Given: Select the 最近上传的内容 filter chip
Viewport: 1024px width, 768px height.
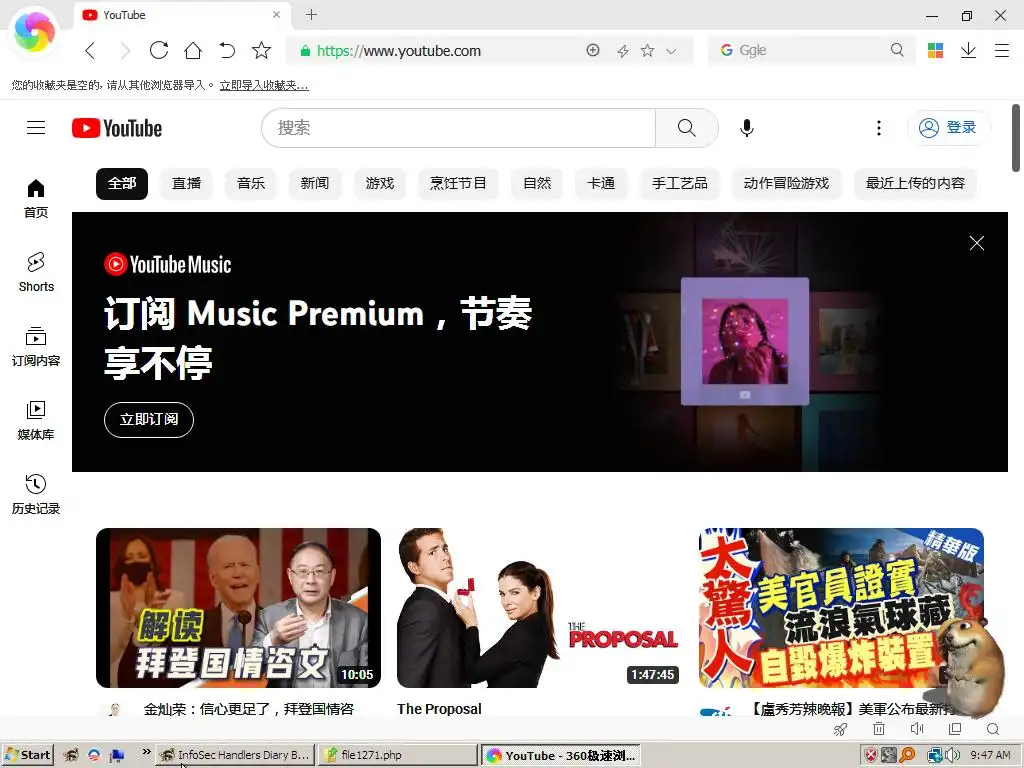Looking at the screenshot, I should (x=915, y=184).
